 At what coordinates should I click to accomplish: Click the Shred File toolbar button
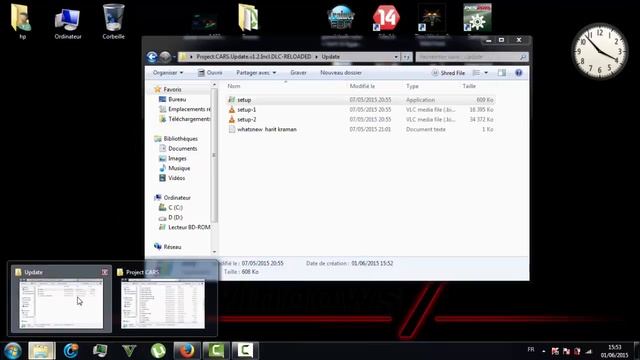click(448, 73)
